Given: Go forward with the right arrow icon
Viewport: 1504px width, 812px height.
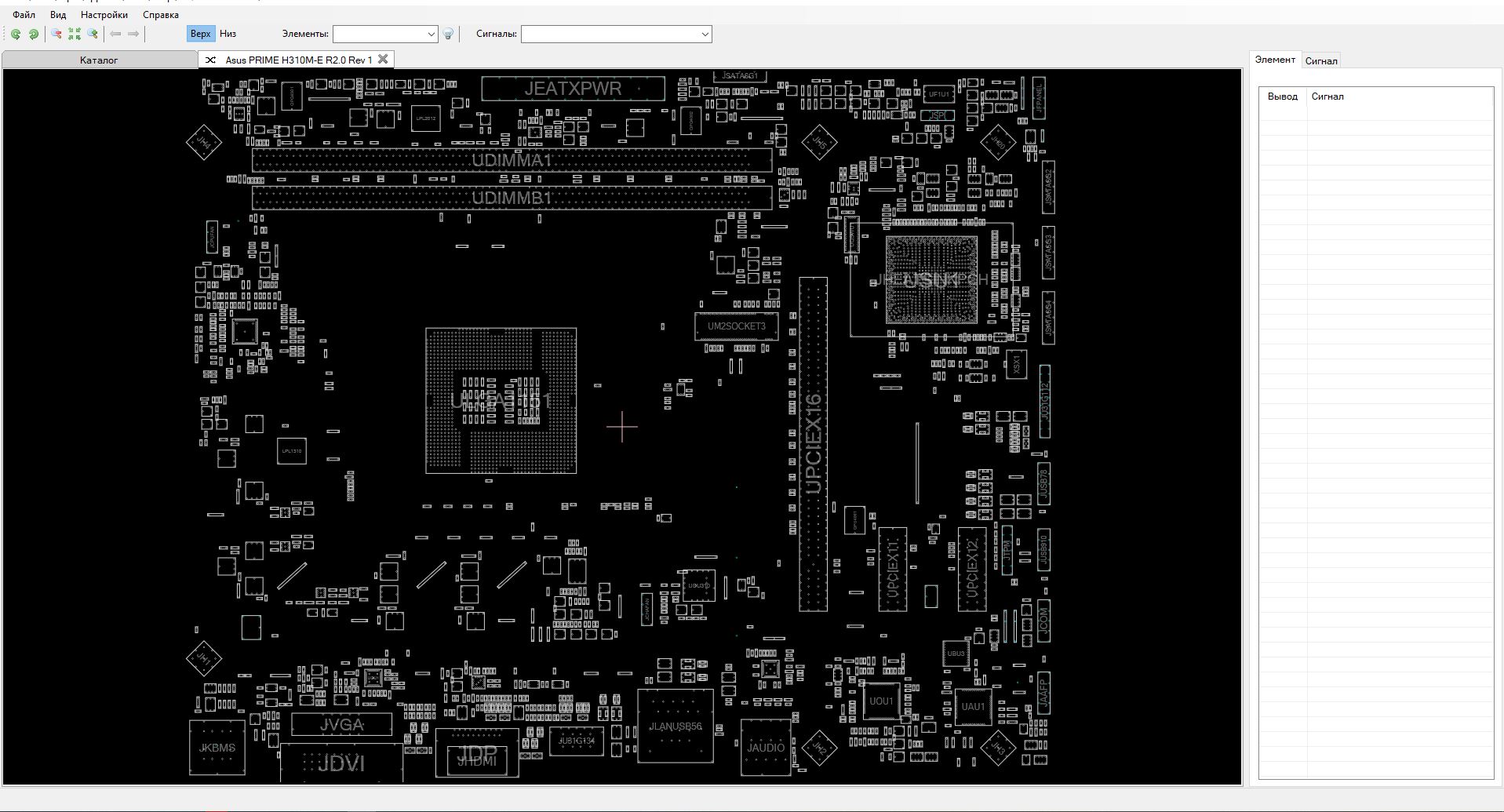Looking at the screenshot, I should coord(133,34).
